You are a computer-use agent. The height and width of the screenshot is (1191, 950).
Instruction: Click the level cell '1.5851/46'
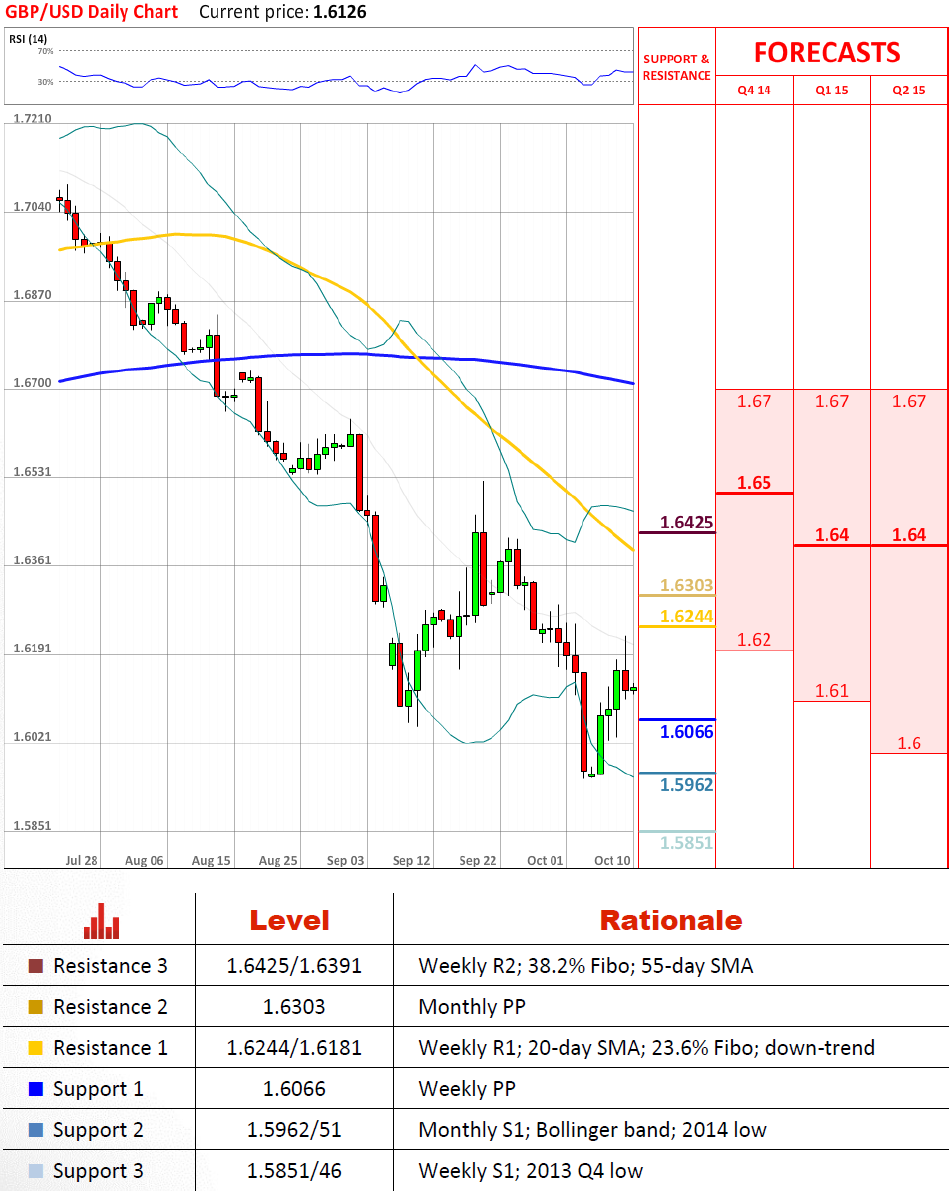(294, 1171)
